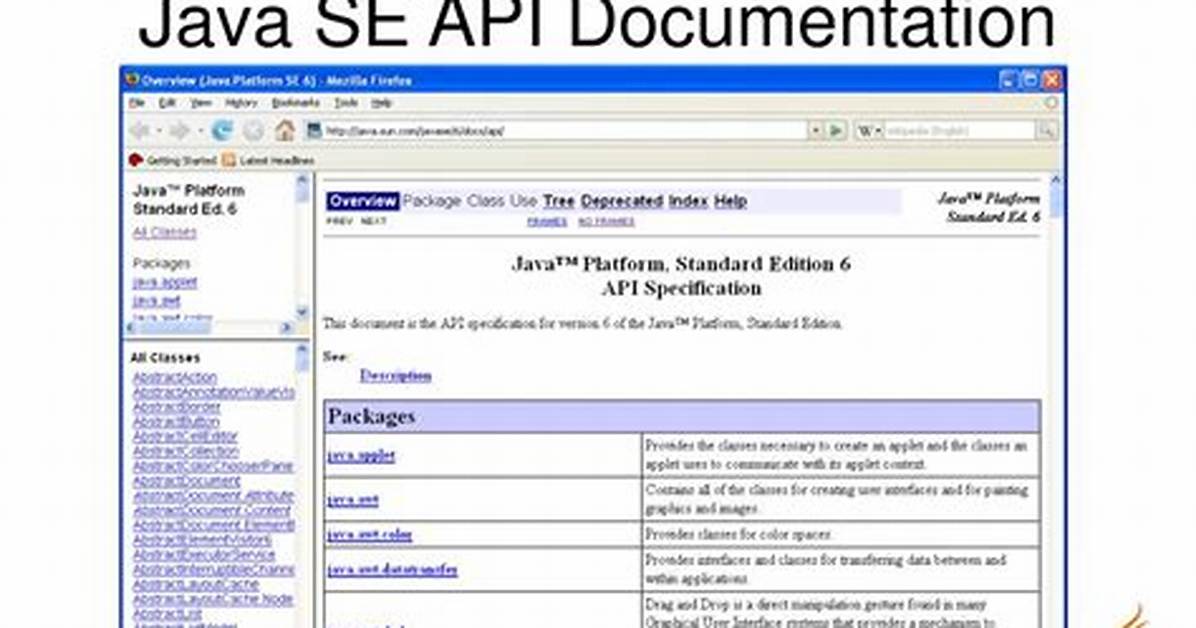Viewport: 1196px width, 628px height.
Task: Select the Overview navigation tab
Action: point(363,201)
